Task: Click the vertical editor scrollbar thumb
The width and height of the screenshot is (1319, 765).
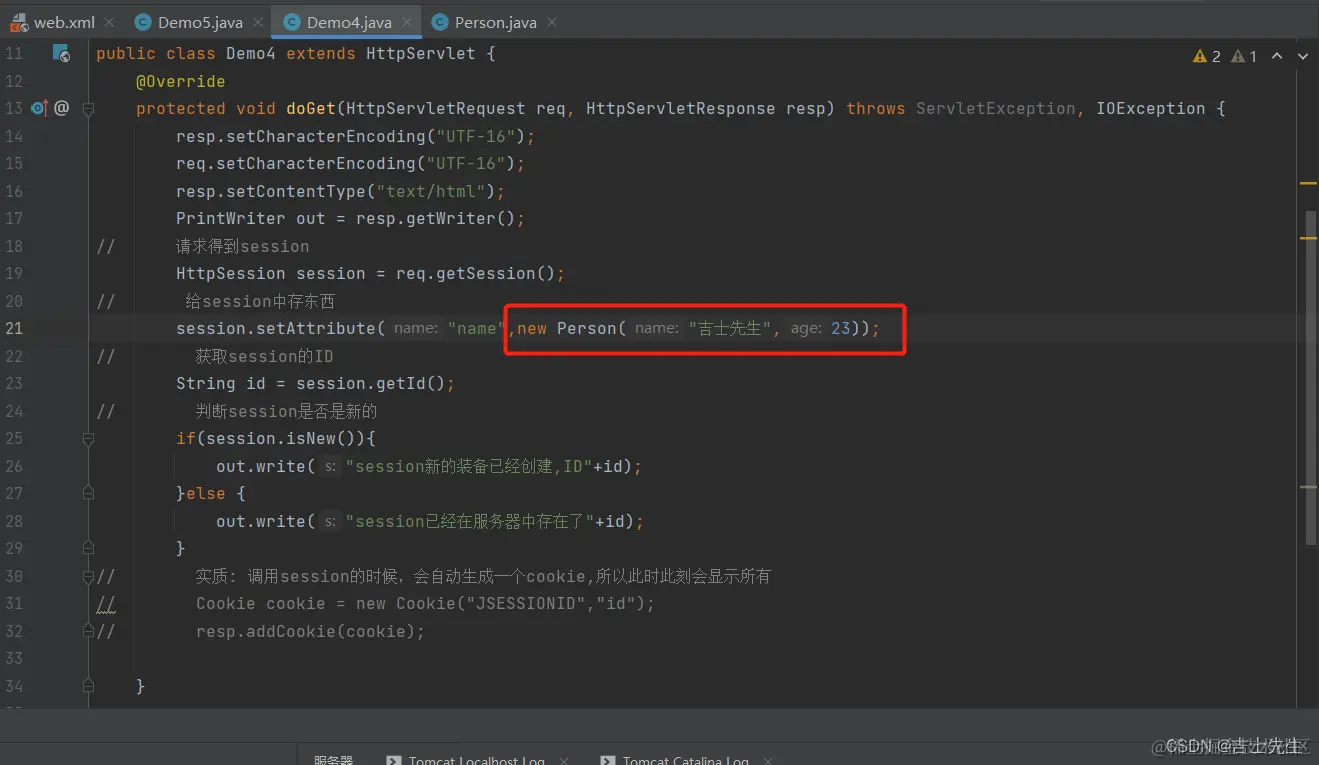Action: click(1309, 378)
